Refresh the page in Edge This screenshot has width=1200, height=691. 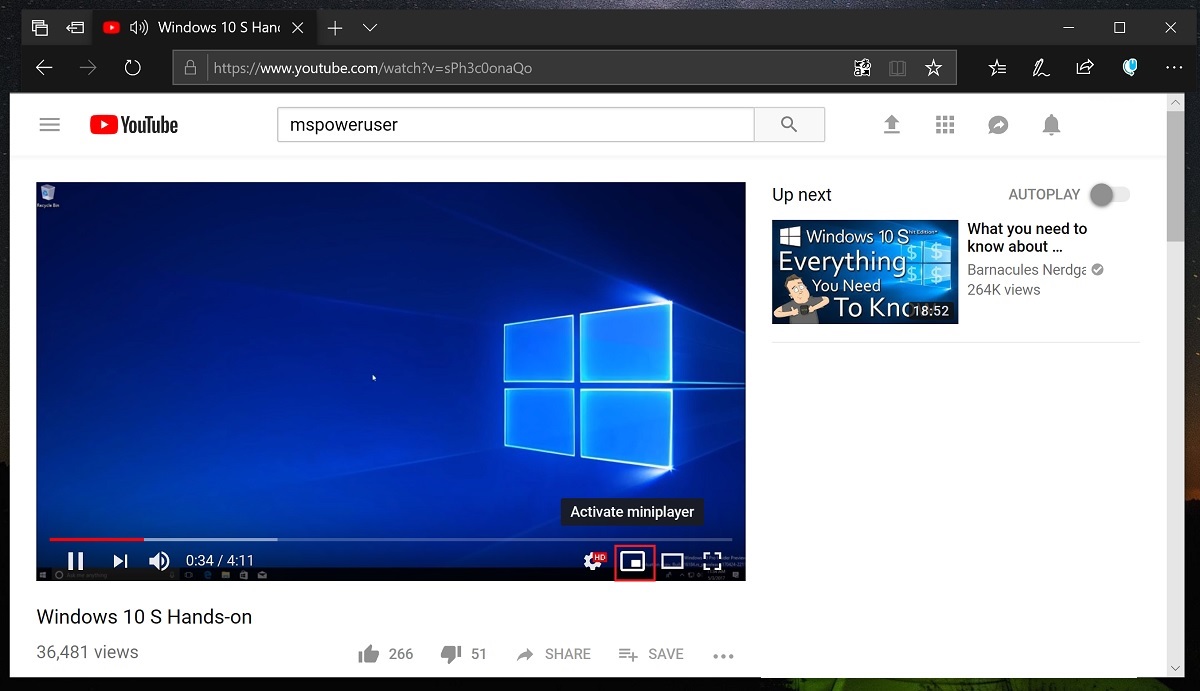point(133,68)
